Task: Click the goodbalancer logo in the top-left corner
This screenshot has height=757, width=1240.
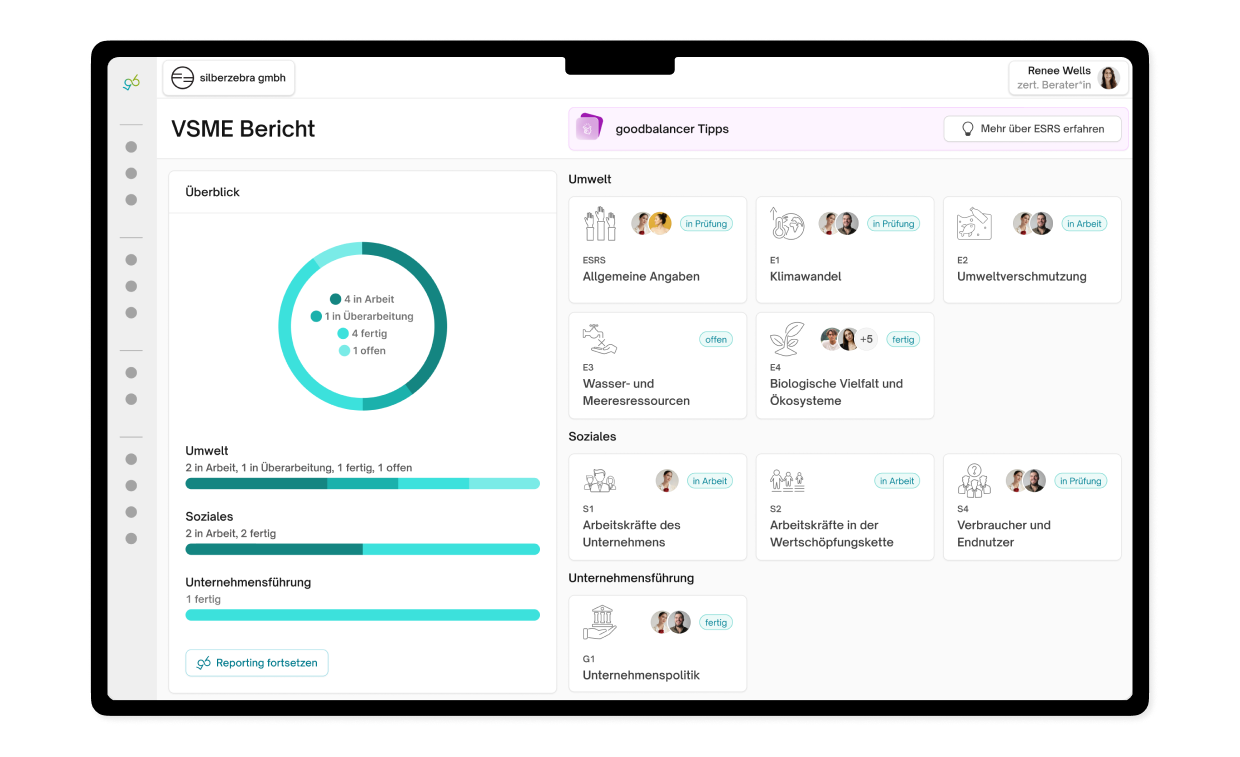Action: [131, 82]
